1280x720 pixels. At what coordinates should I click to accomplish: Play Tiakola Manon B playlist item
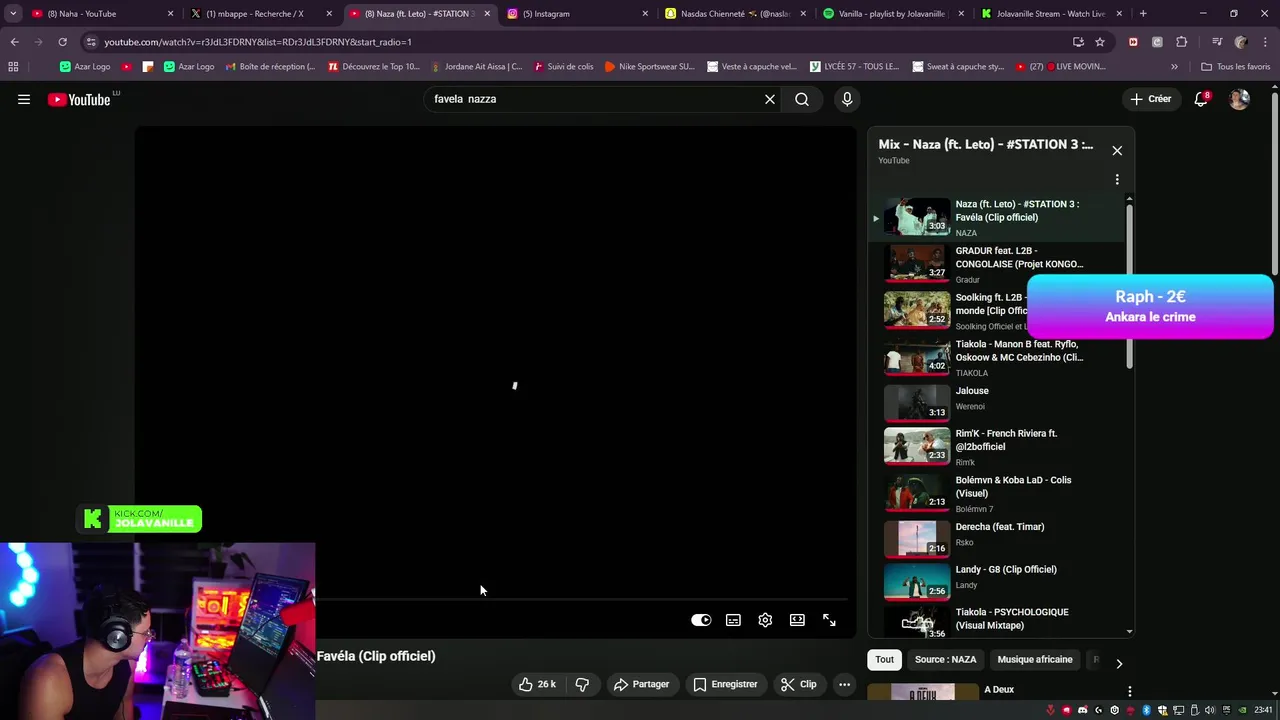coord(995,358)
